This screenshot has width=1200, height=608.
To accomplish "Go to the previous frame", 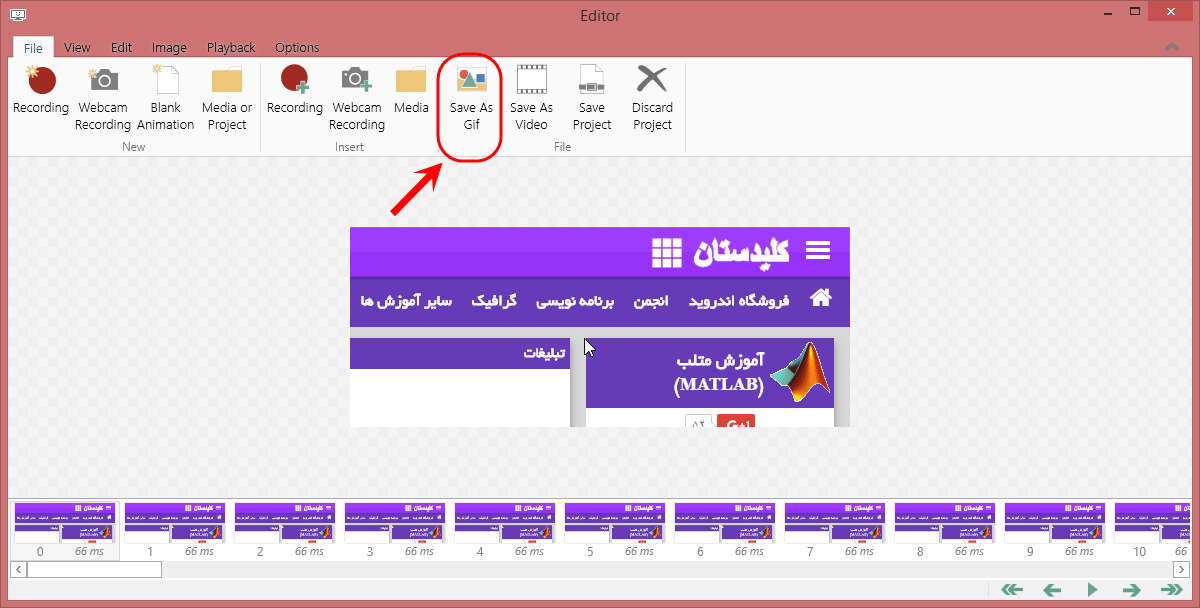I will (x=1052, y=590).
